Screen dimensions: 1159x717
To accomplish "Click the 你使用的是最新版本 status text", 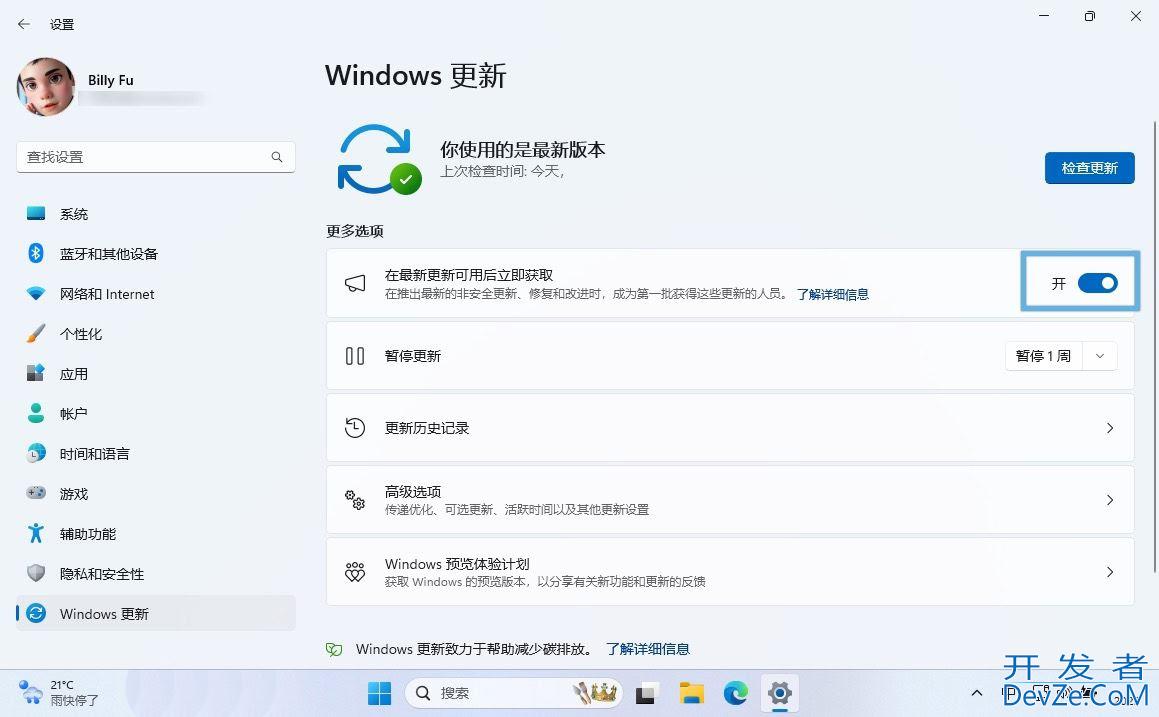I will 523,150.
